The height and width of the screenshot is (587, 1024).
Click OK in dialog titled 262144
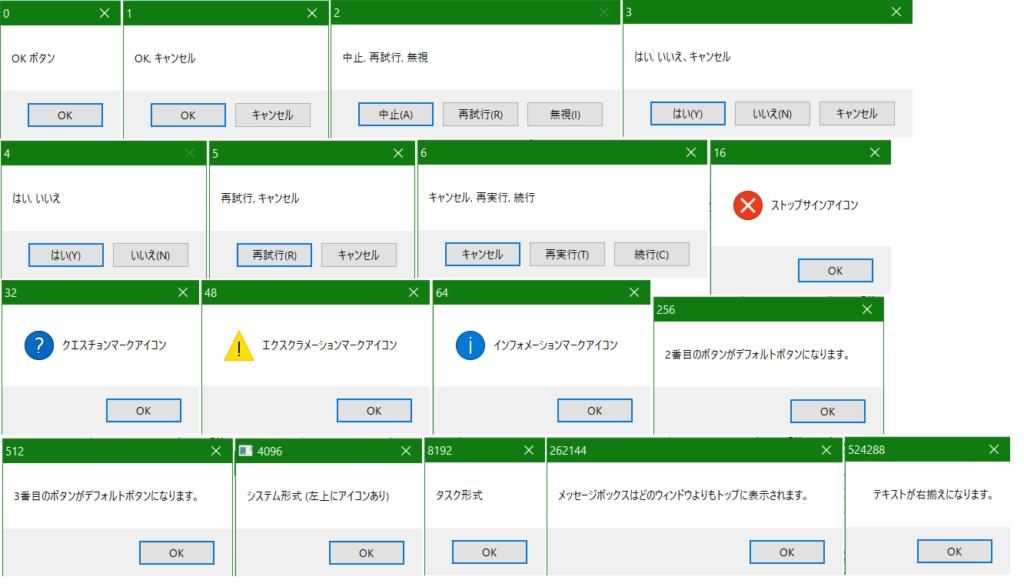[x=787, y=552]
